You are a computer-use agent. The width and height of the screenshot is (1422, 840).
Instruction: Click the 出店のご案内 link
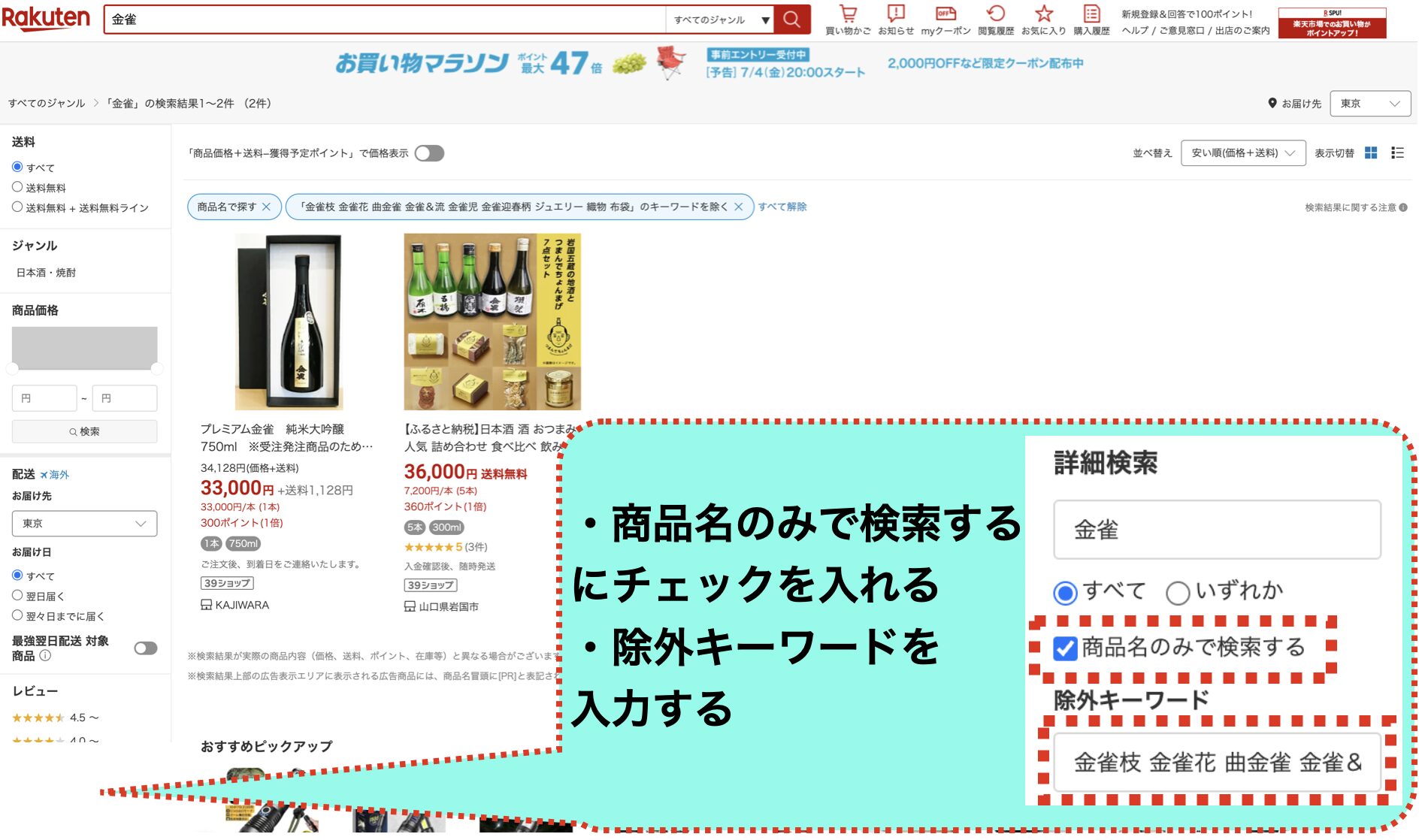[x=1242, y=31]
